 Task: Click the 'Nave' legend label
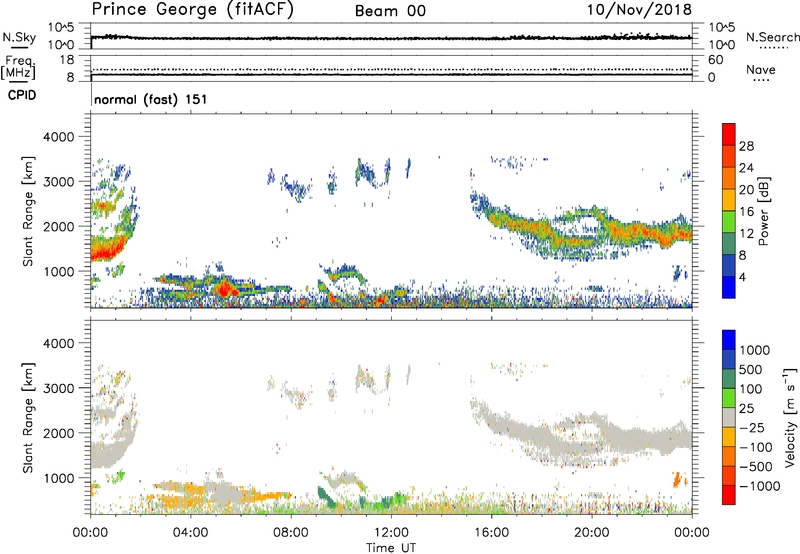click(x=760, y=70)
